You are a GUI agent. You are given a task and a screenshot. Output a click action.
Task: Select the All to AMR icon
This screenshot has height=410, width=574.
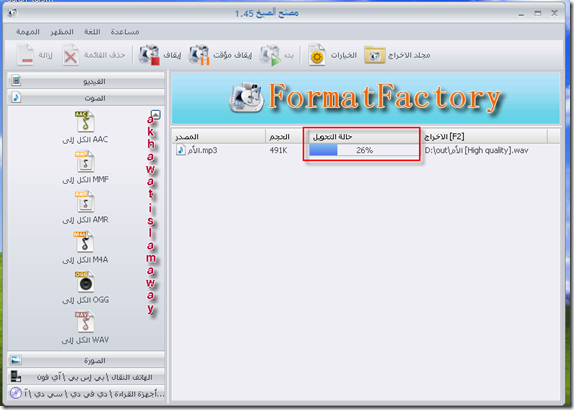tap(85, 202)
